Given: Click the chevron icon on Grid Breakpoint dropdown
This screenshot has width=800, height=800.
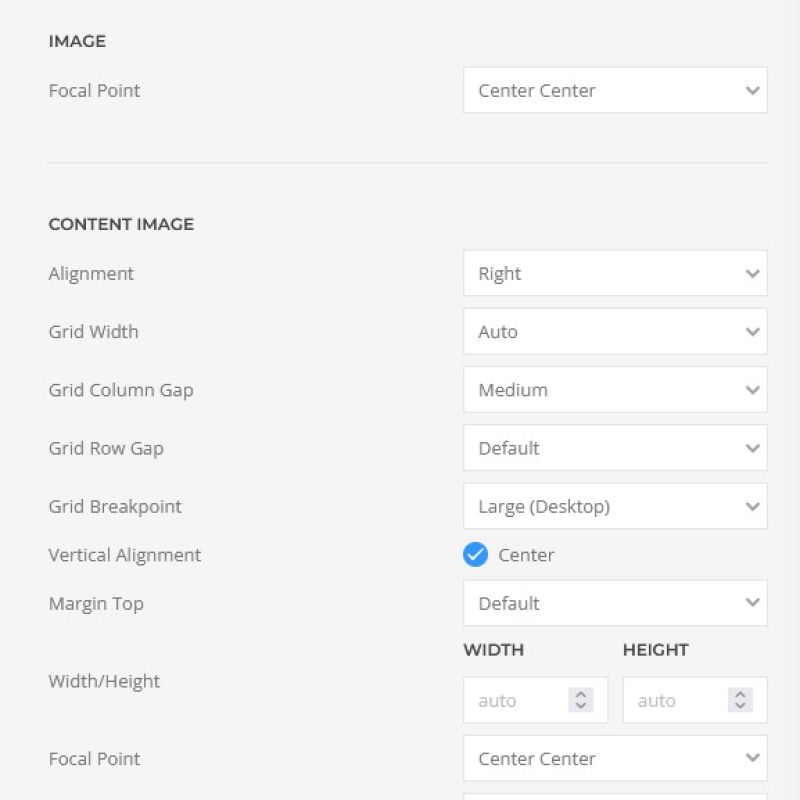Looking at the screenshot, I should 753,507.
